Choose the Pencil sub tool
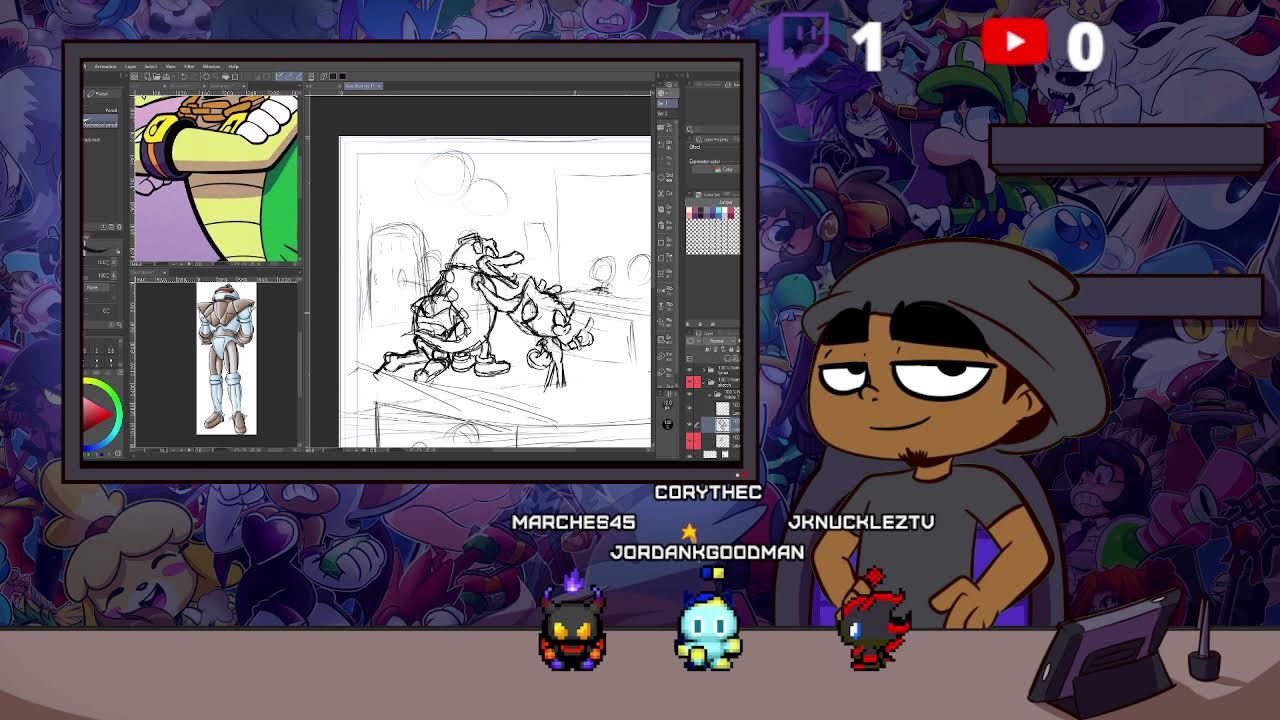Image resolution: width=1280 pixels, height=720 pixels. coord(111,110)
